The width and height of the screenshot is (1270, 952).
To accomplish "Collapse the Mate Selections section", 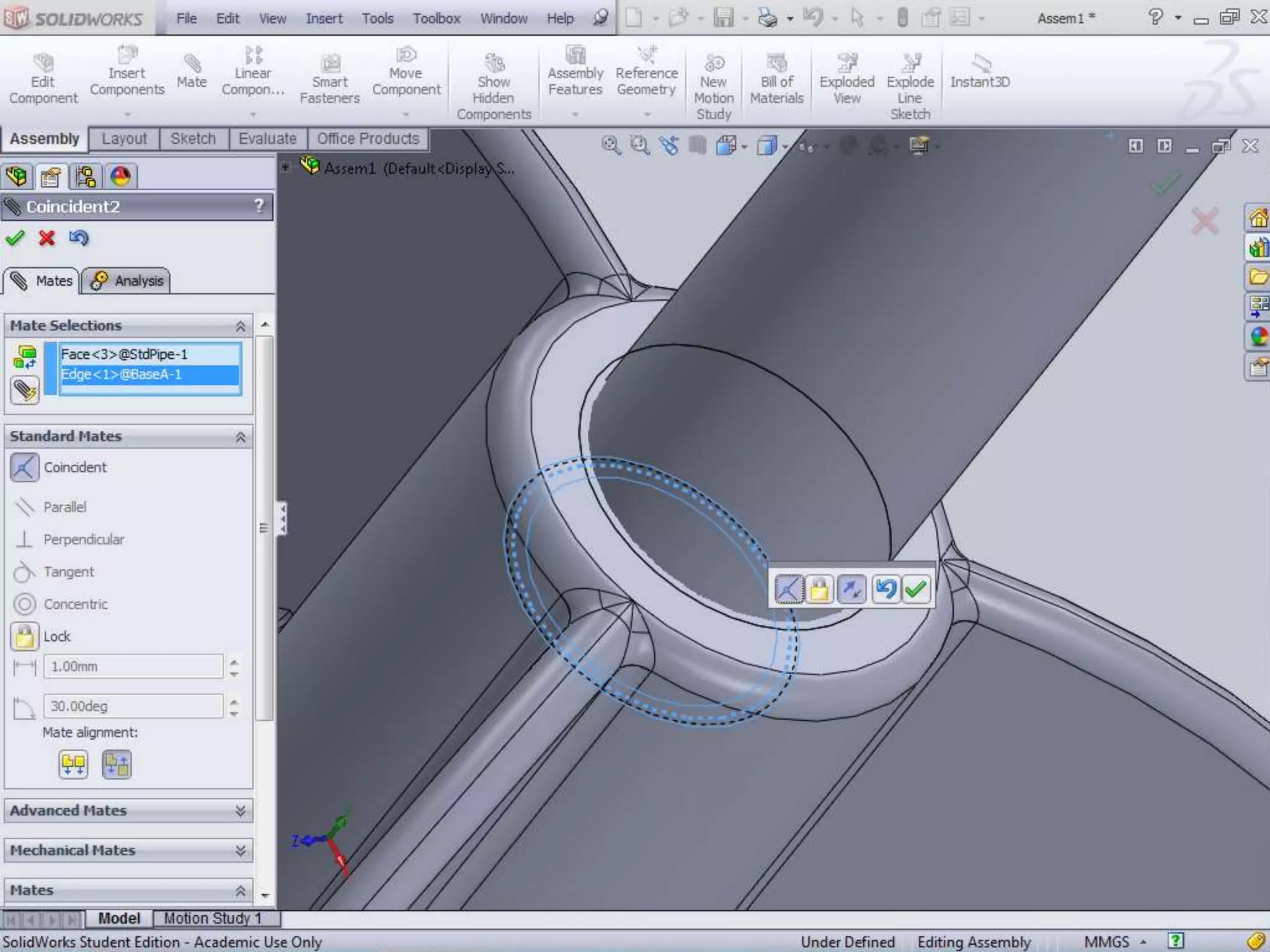I will pyautogui.click(x=240, y=326).
